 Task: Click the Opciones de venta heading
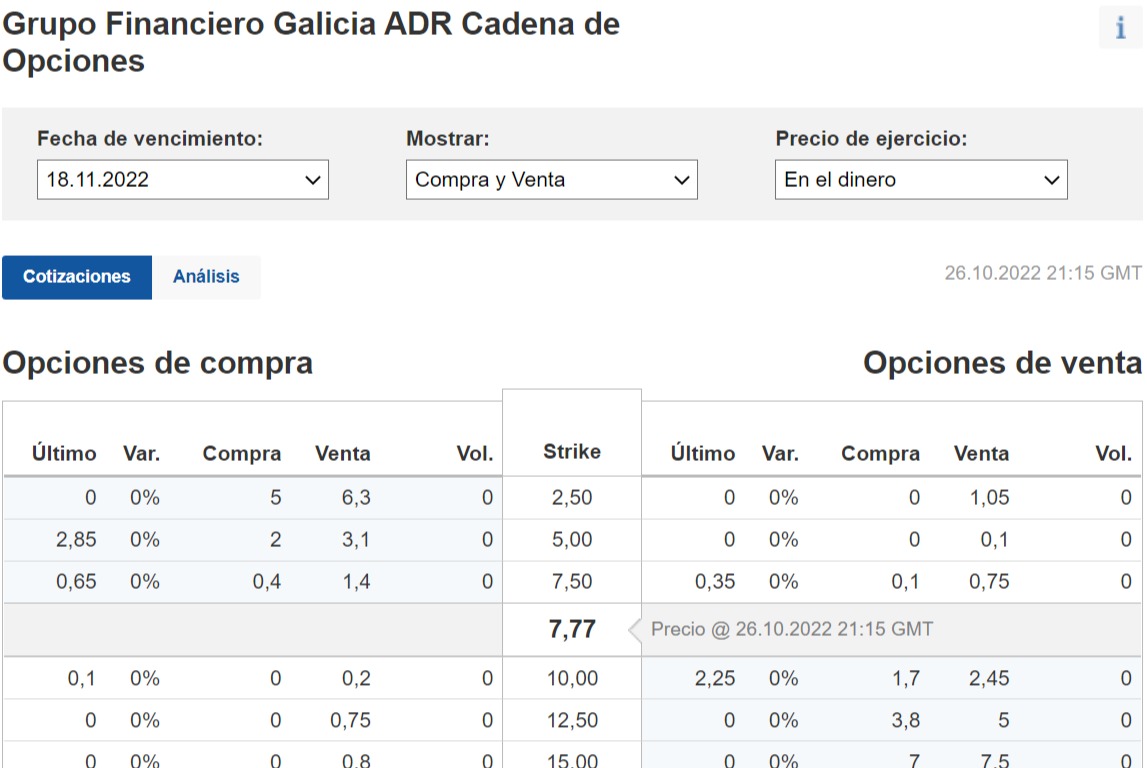pos(1002,363)
